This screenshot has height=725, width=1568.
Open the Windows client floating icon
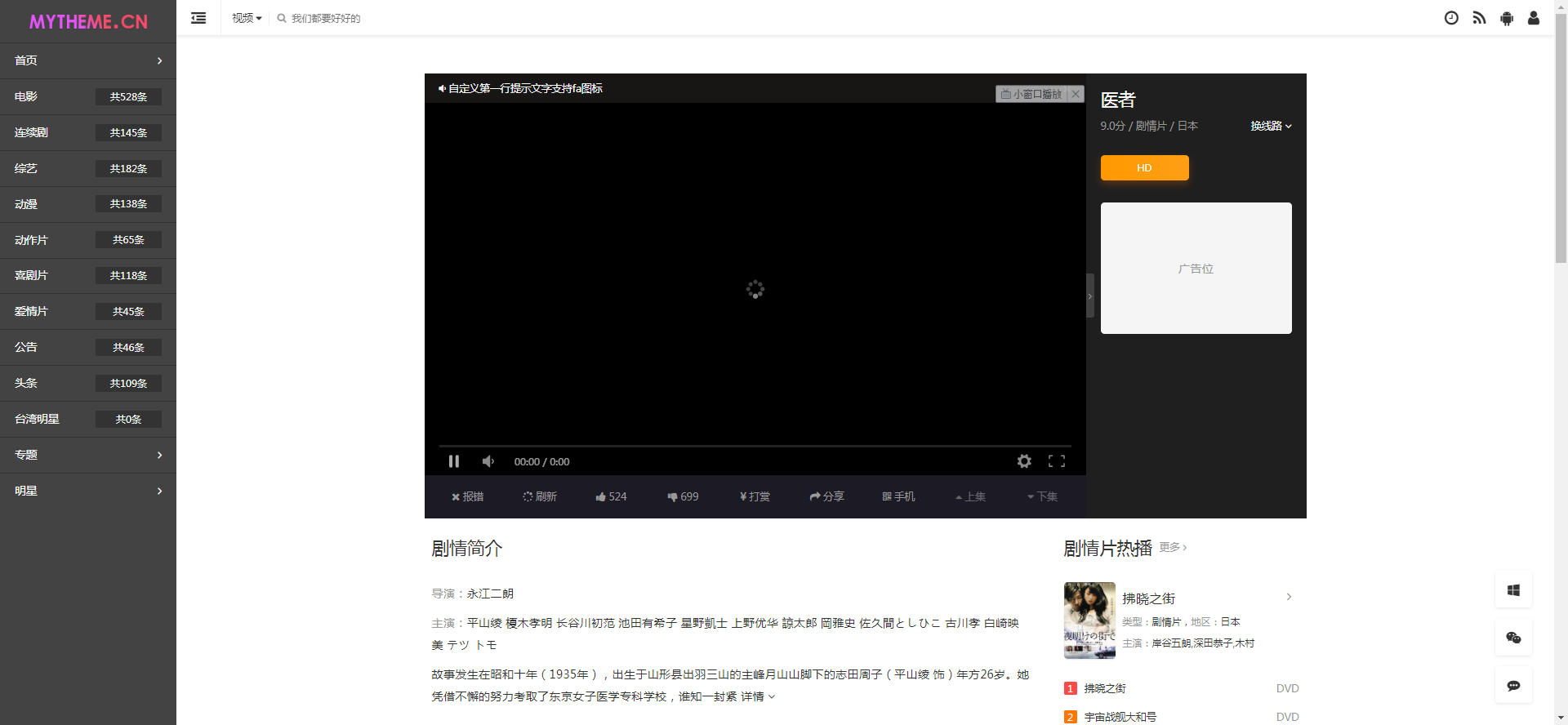(x=1513, y=590)
